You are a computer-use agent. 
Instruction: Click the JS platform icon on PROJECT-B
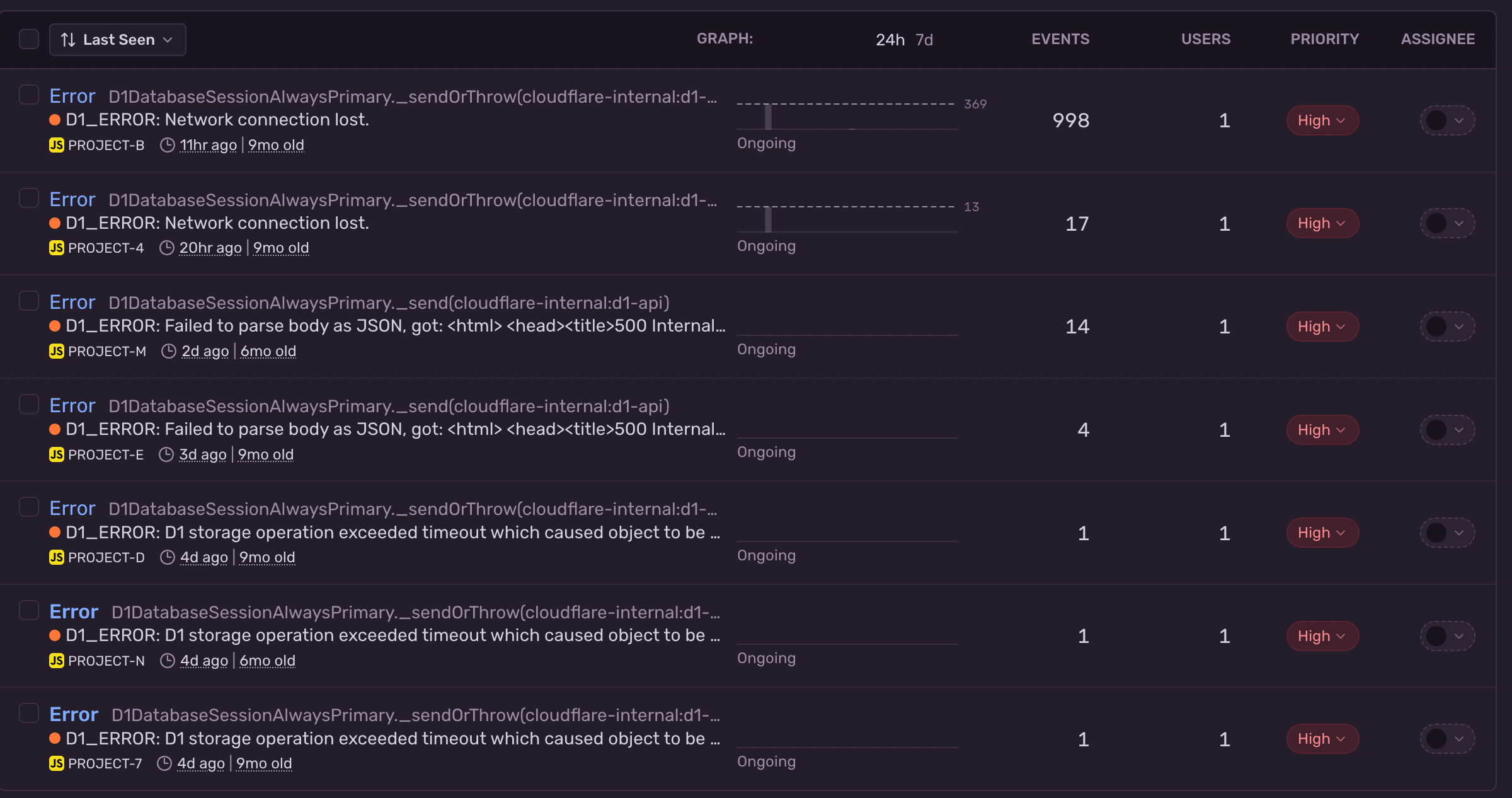(x=57, y=144)
